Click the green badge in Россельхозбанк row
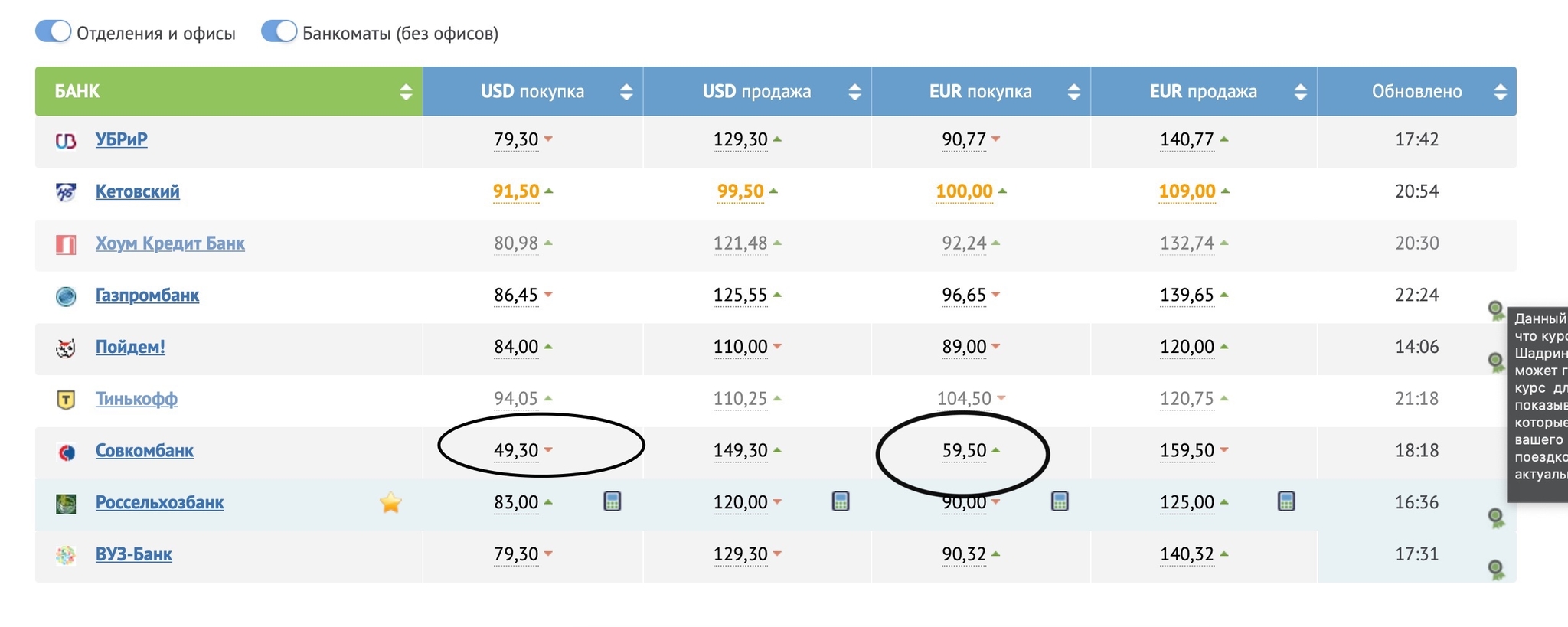The height and width of the screenshot is (627, 1568). coord(1496,518)
